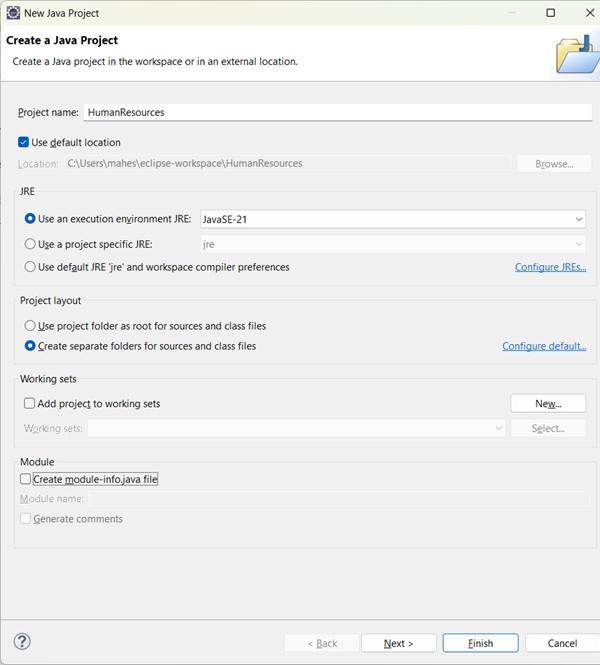Image resolution: width=600 pixels, height=665 pixels.
Task: Click the Project name text field
Action: point(336,112)
